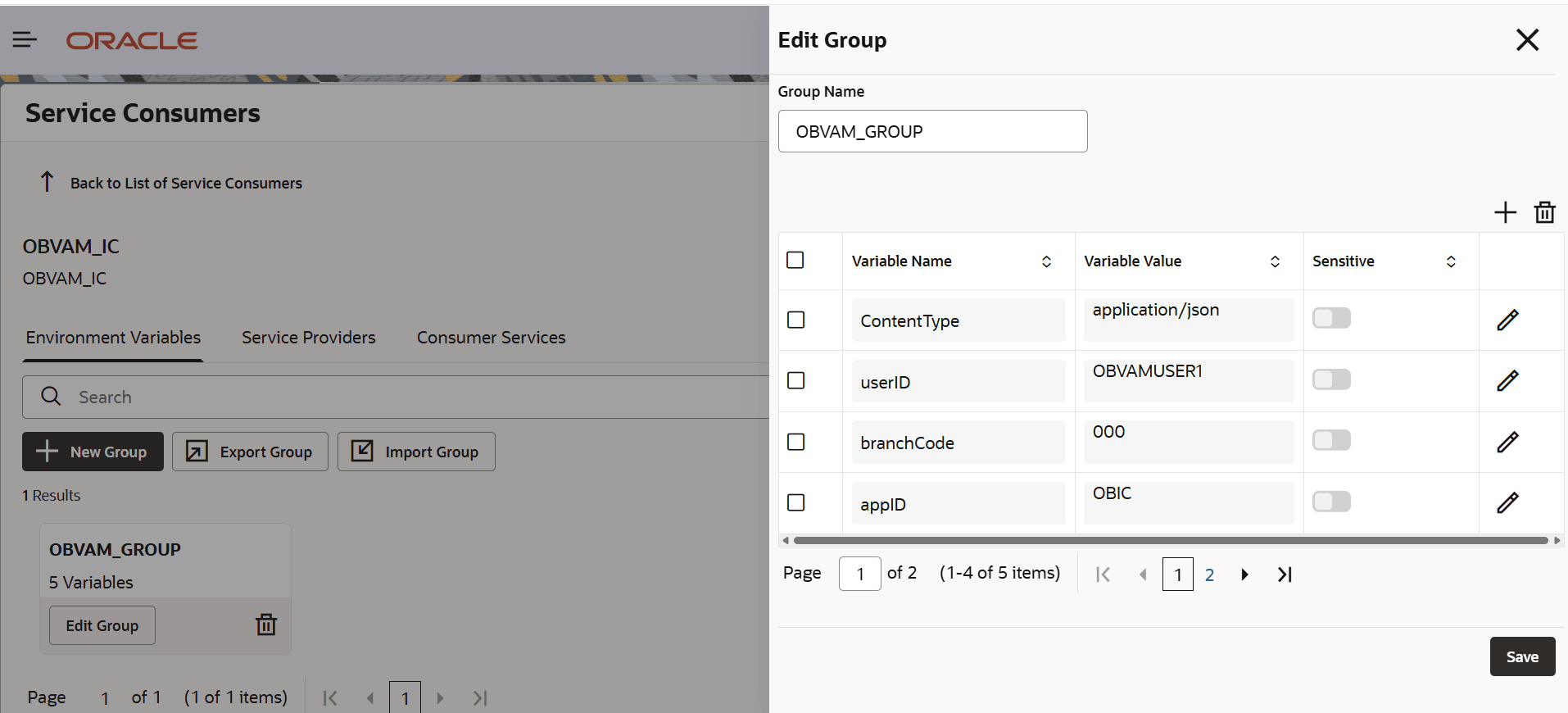Sort by Variable Value column
The width and height of the screenshot is (1568, 713).
1275,261
